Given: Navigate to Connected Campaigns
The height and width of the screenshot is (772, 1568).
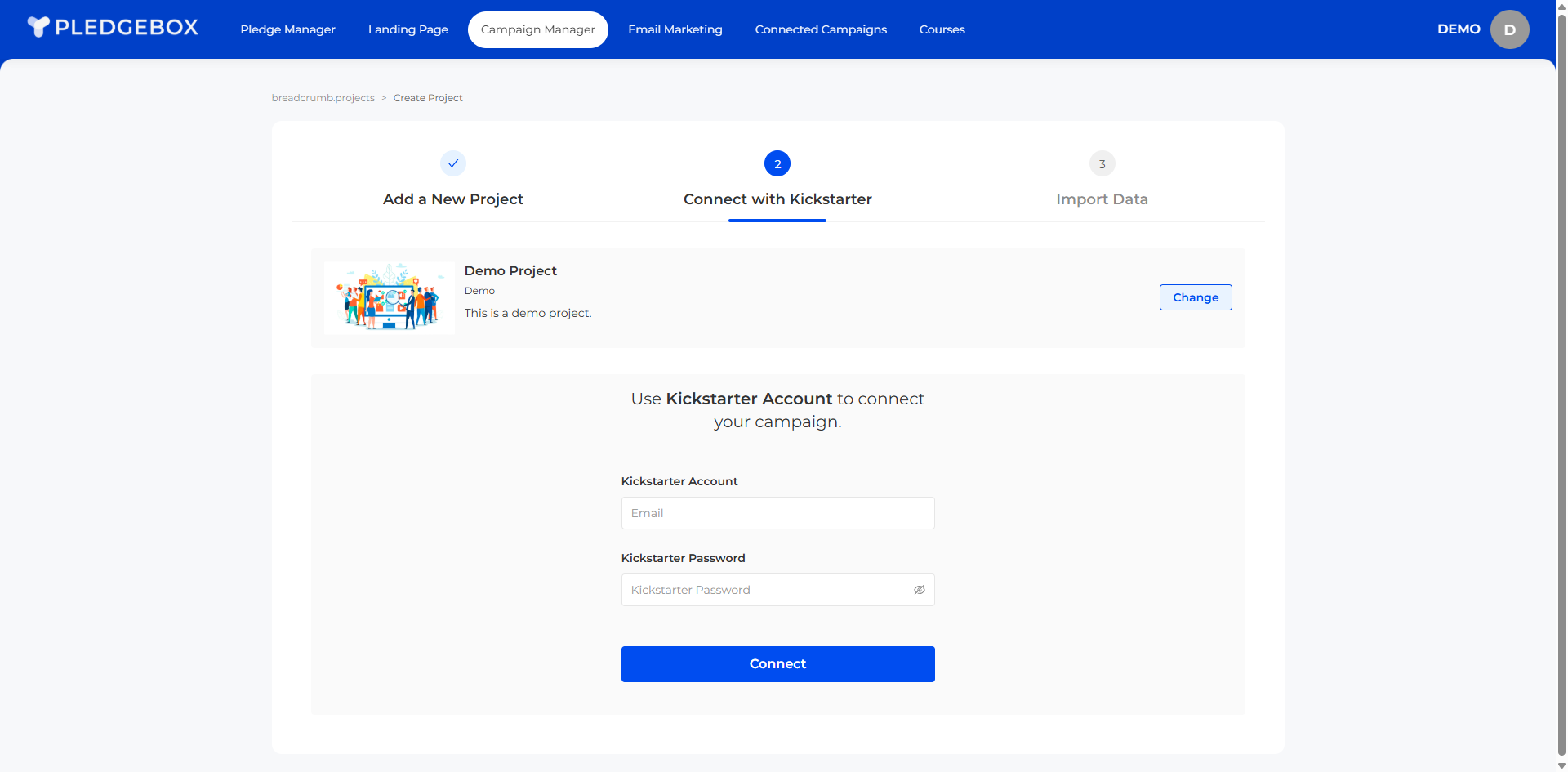Looking at the screenshot, I should click(x=821, y=29).
